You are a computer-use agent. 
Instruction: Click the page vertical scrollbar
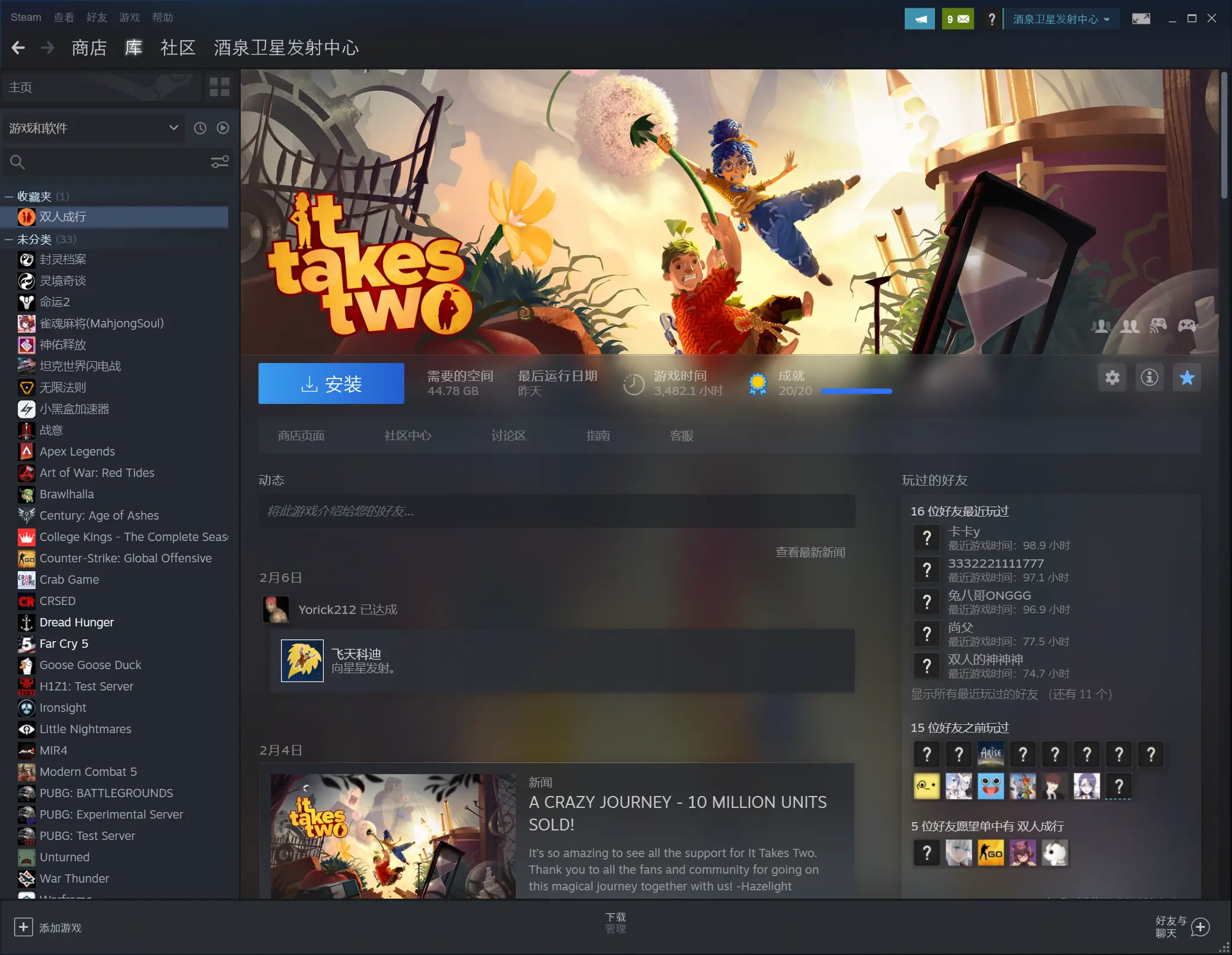(x=1224, y=136)
